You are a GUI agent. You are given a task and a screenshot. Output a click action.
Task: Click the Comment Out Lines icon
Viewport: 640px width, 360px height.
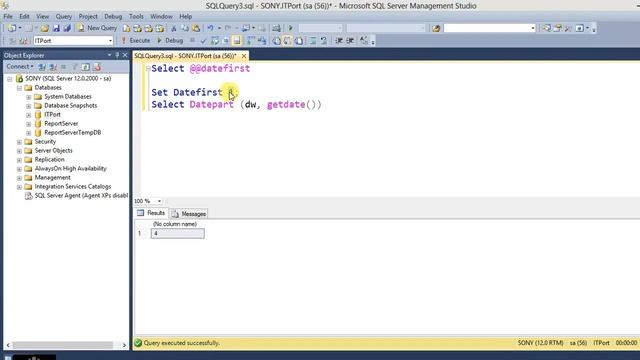313,41
